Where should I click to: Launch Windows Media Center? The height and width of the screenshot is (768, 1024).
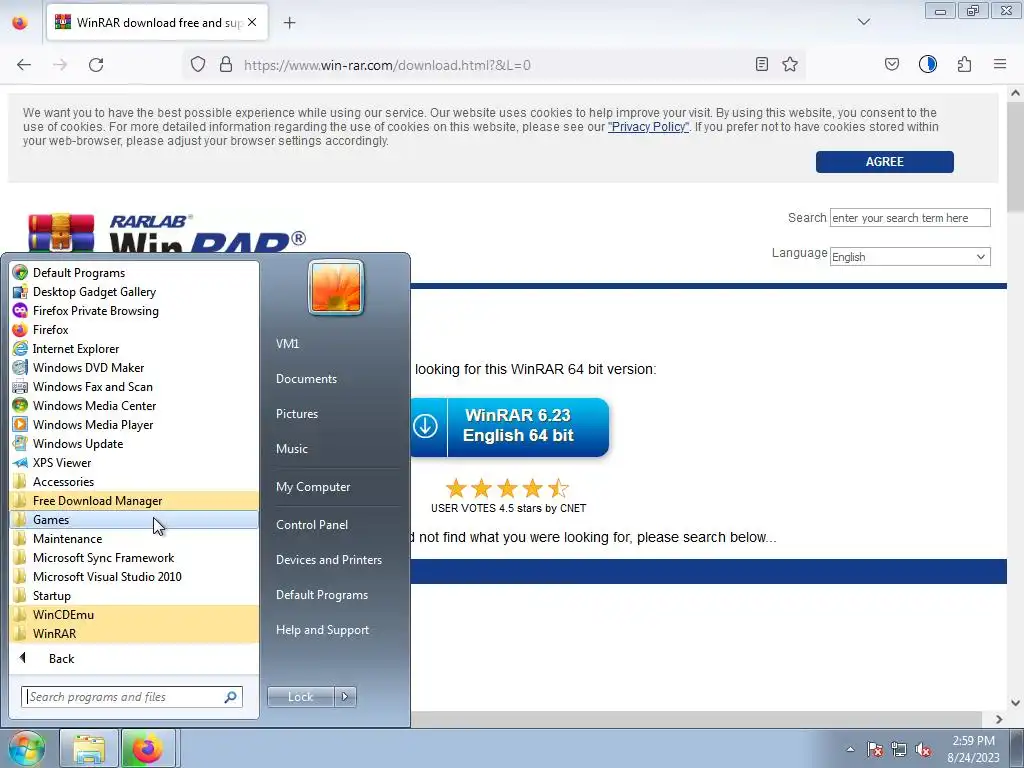coord(134,406)
